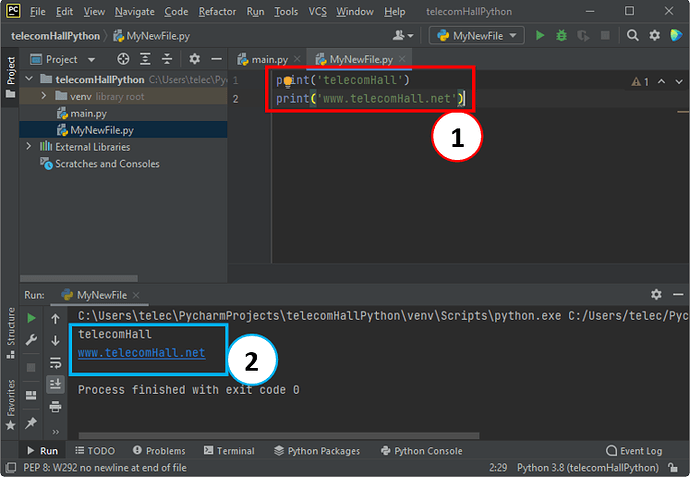Expand the venv library root folder

43,95
